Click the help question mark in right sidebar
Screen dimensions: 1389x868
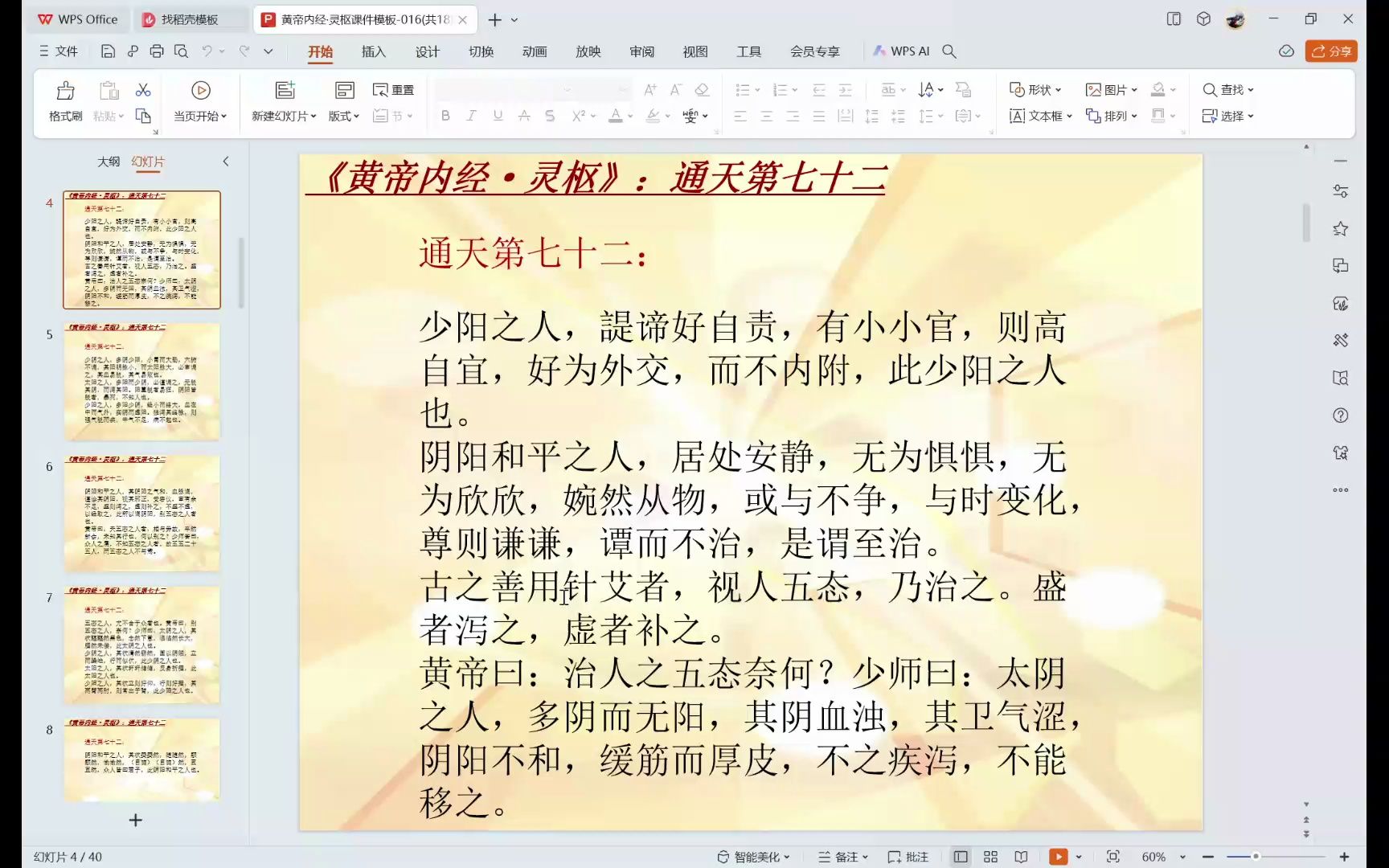coord(1340,416)
